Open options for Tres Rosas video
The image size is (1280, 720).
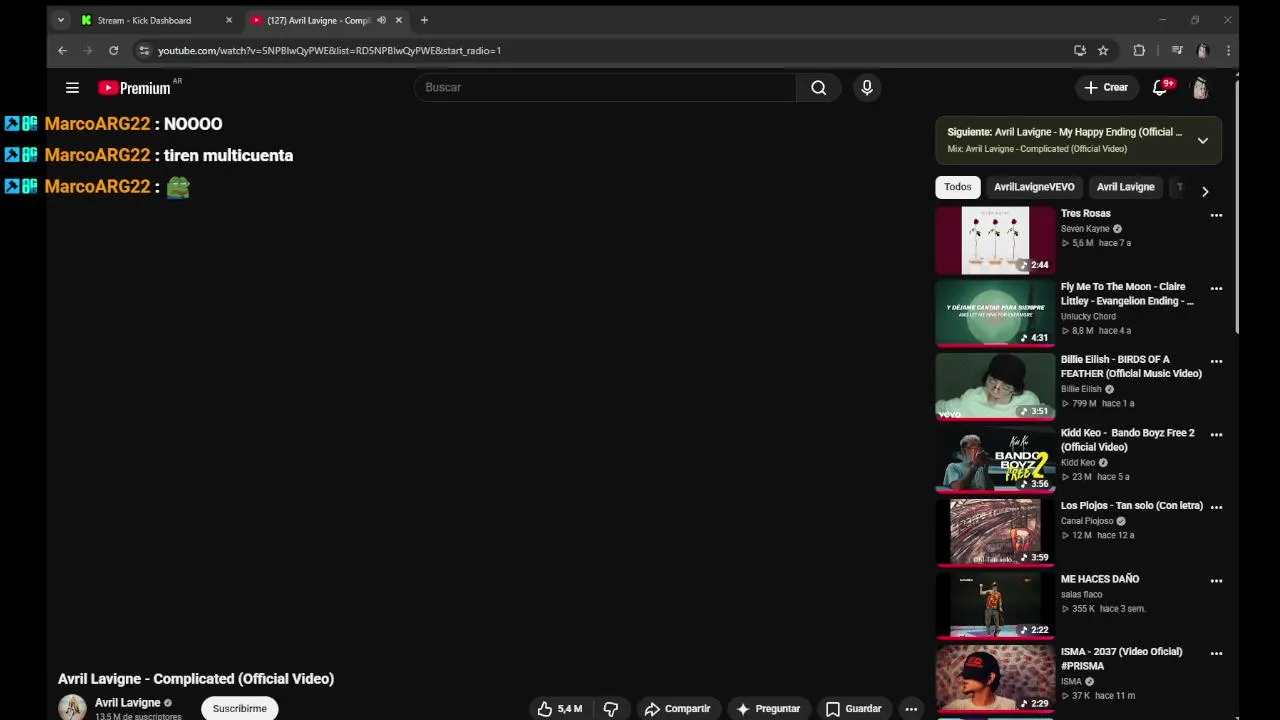tap(1216, 215)
